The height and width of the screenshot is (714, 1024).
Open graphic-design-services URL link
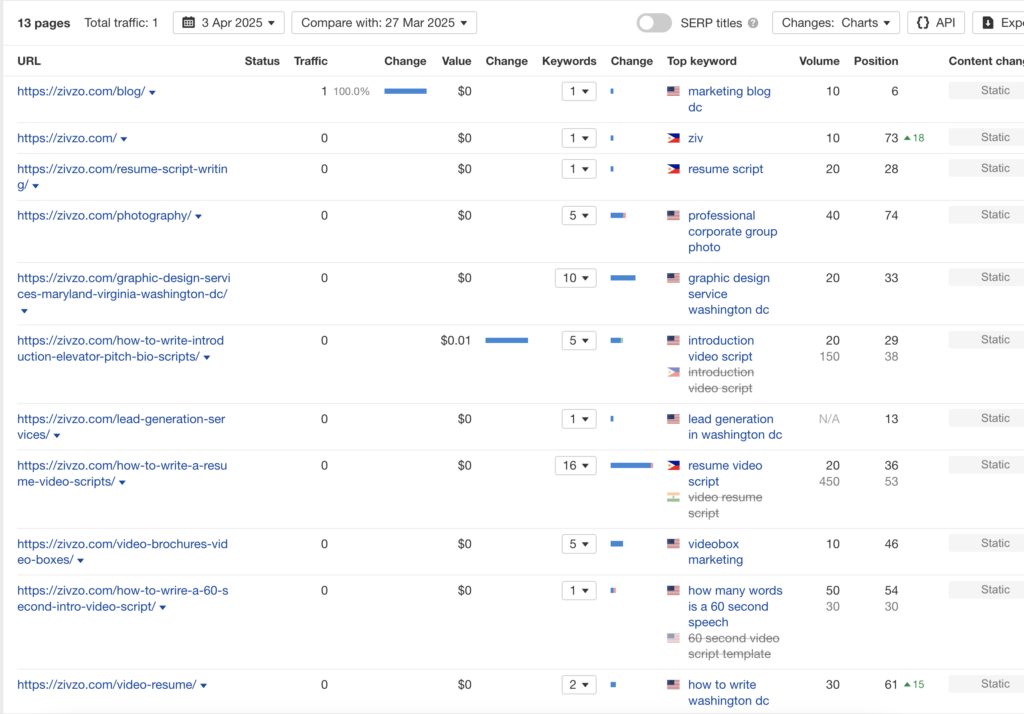123,286
